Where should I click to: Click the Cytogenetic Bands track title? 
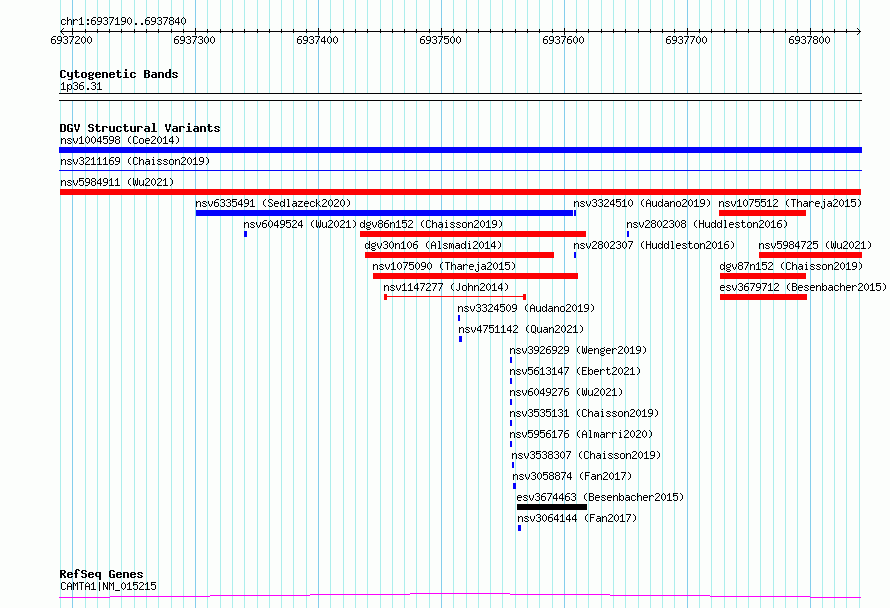[x=119, y=74]
